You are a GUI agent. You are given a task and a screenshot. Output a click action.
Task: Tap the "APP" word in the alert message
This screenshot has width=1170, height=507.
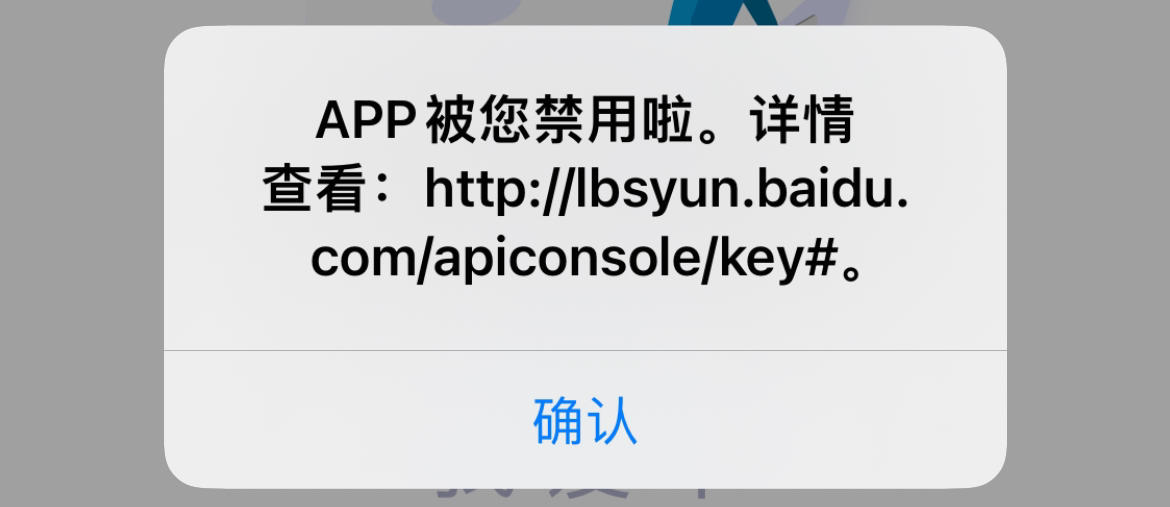click(365, 122)
